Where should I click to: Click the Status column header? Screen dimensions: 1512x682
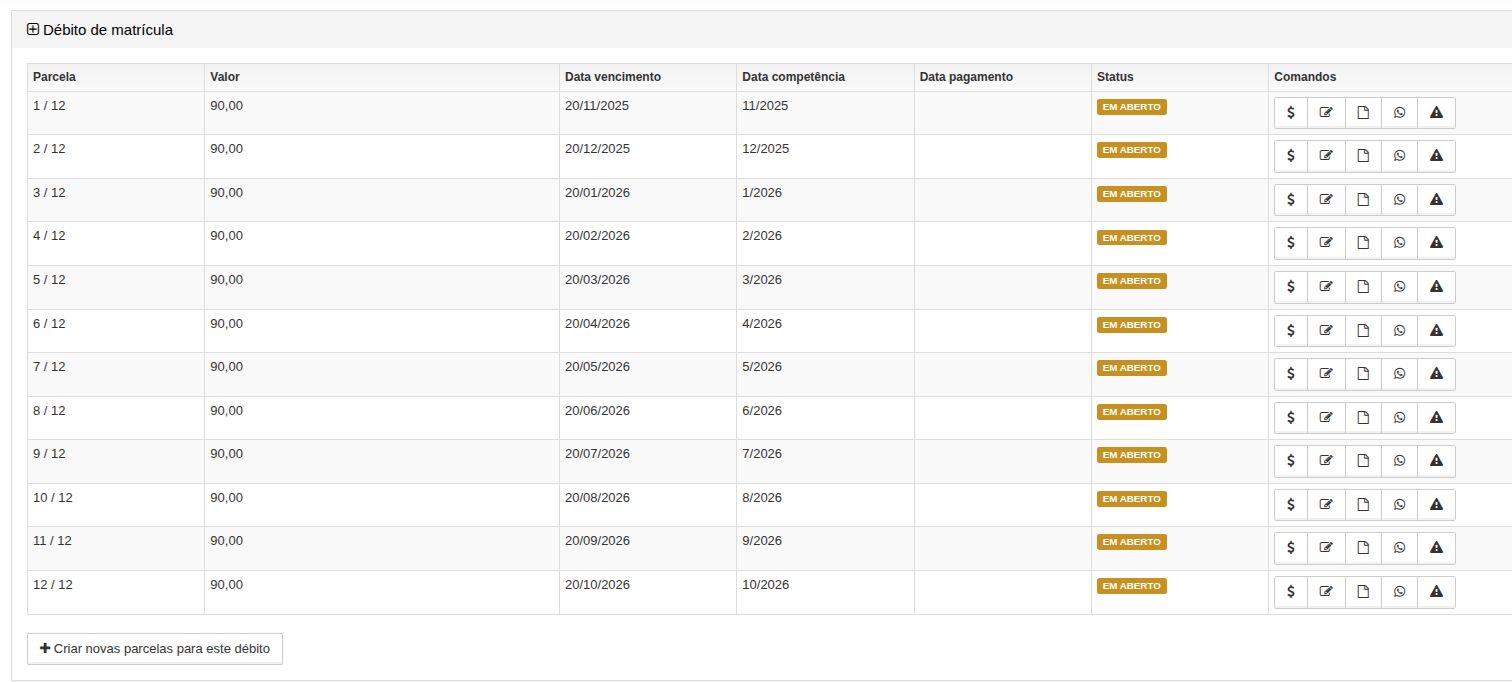[x=1115, y=77]
